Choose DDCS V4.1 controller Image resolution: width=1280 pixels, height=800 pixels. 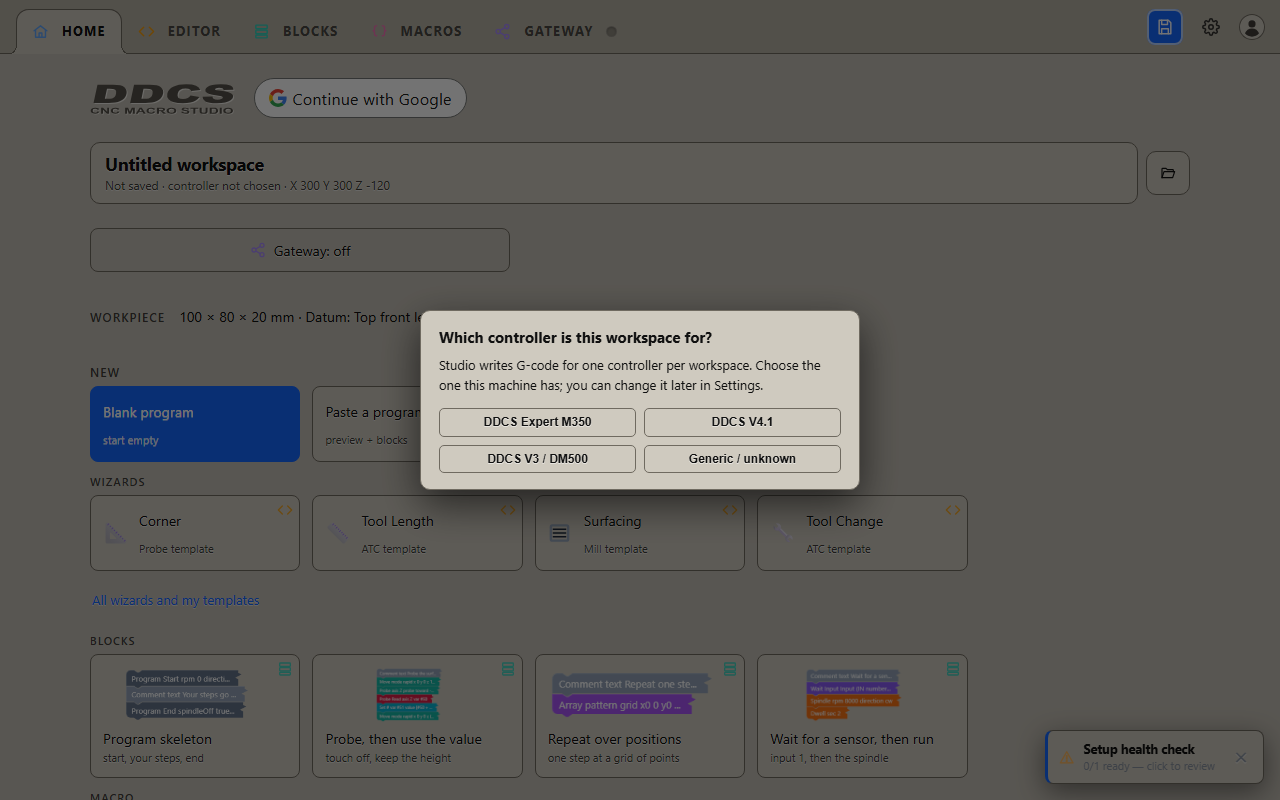coord(742,422)
